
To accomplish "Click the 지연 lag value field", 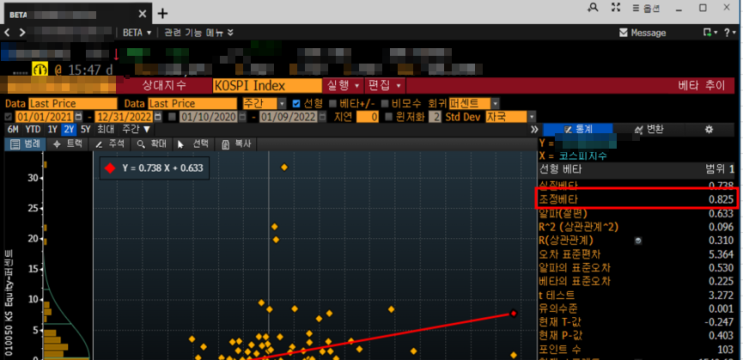I will tap(367, 117).
